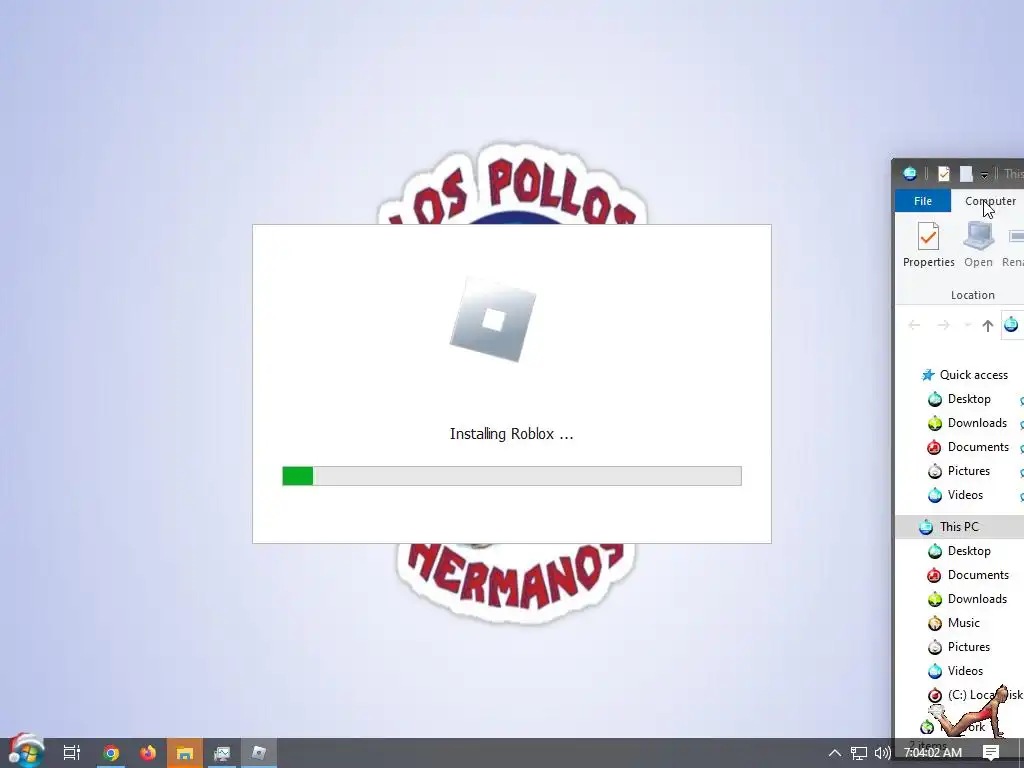This screenshot has width=1024, height=768.
Task: Open the Action Center notifications icon
Action: tap(991, 753)
